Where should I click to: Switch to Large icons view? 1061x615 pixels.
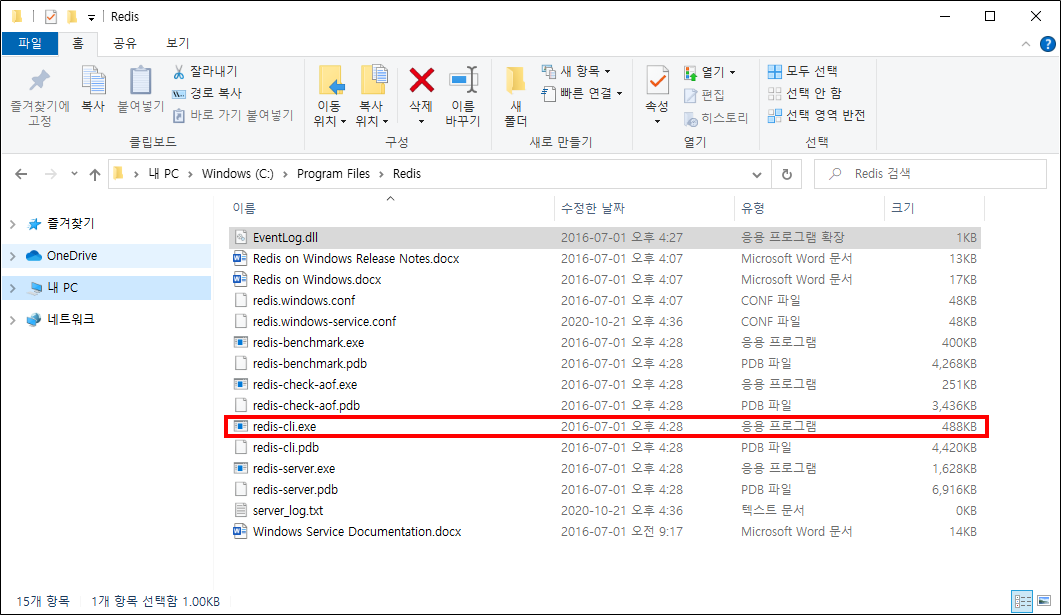point(1044,601)
